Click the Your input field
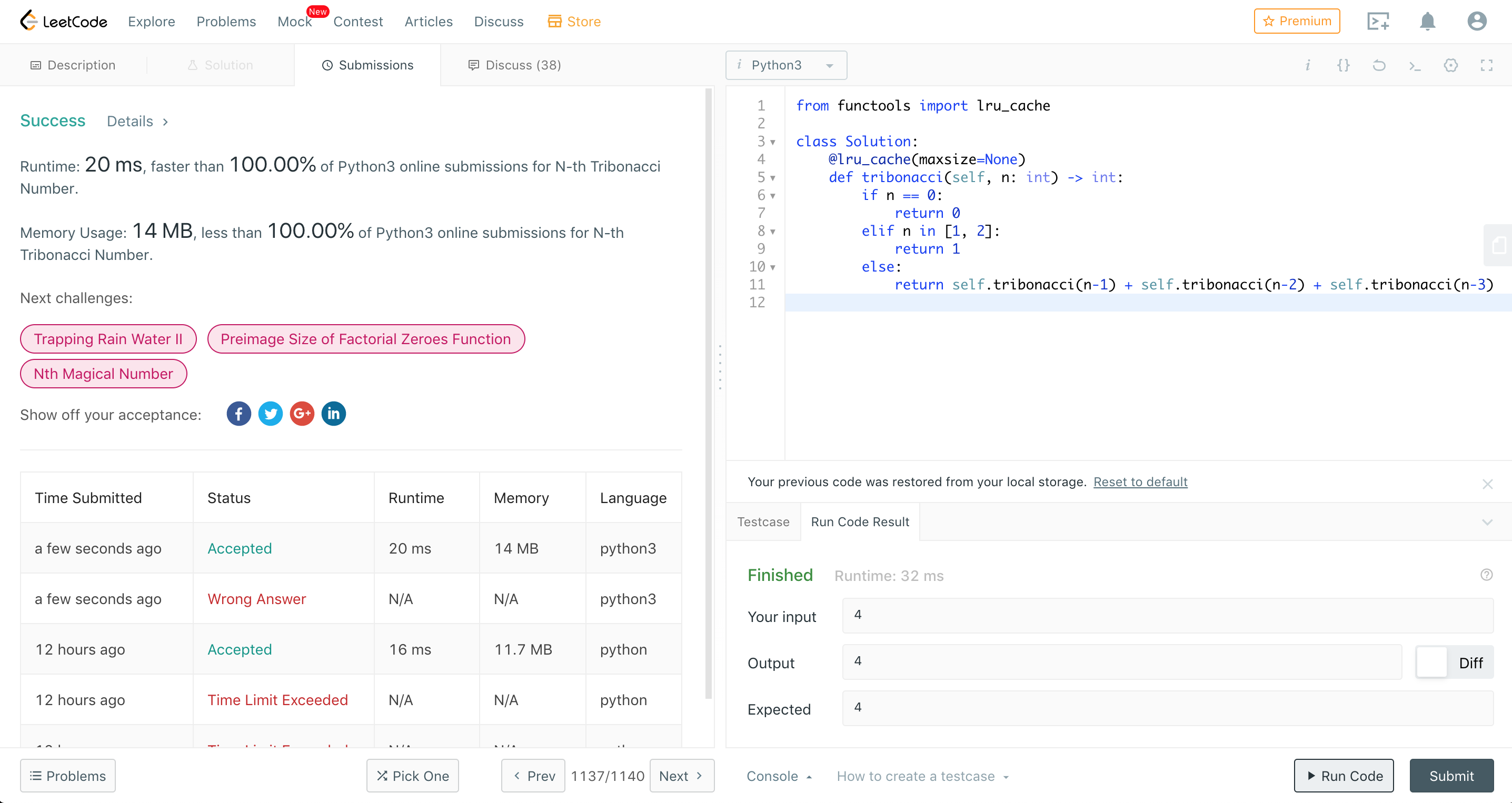Viewport: 1512px width, 803px height. [1168, 615]
